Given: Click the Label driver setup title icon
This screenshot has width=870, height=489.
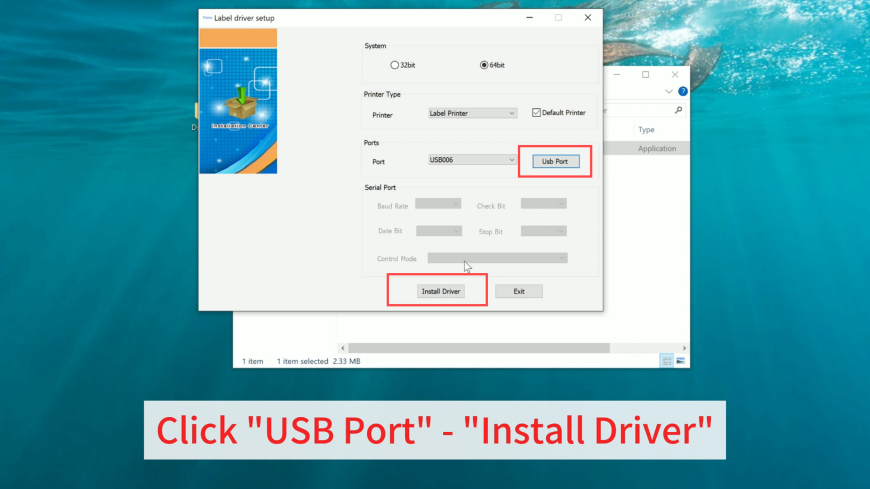Looking at the screenshot, I should [x=207, y=18].
